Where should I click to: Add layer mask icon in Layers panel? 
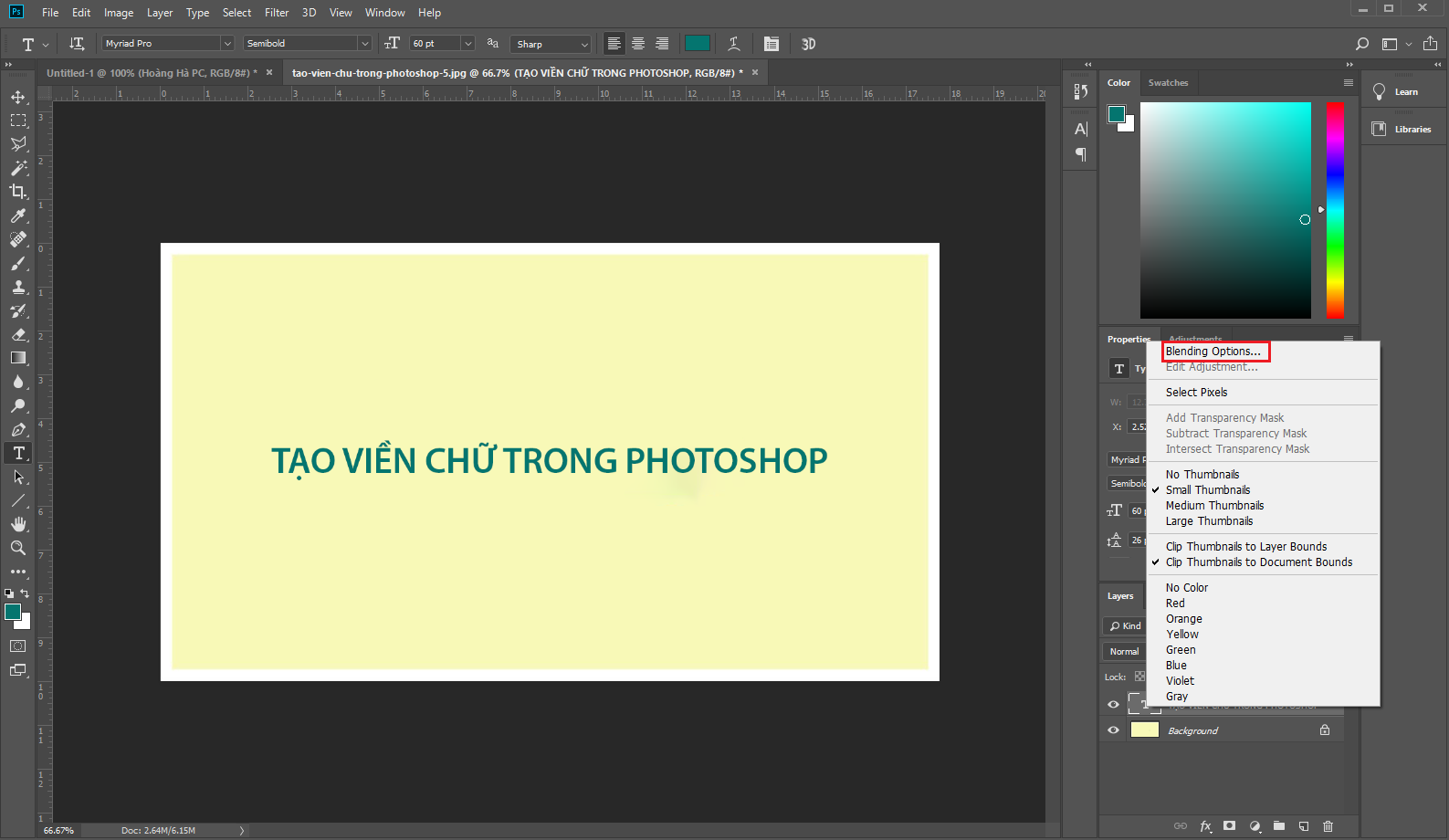click(1230, 826)
